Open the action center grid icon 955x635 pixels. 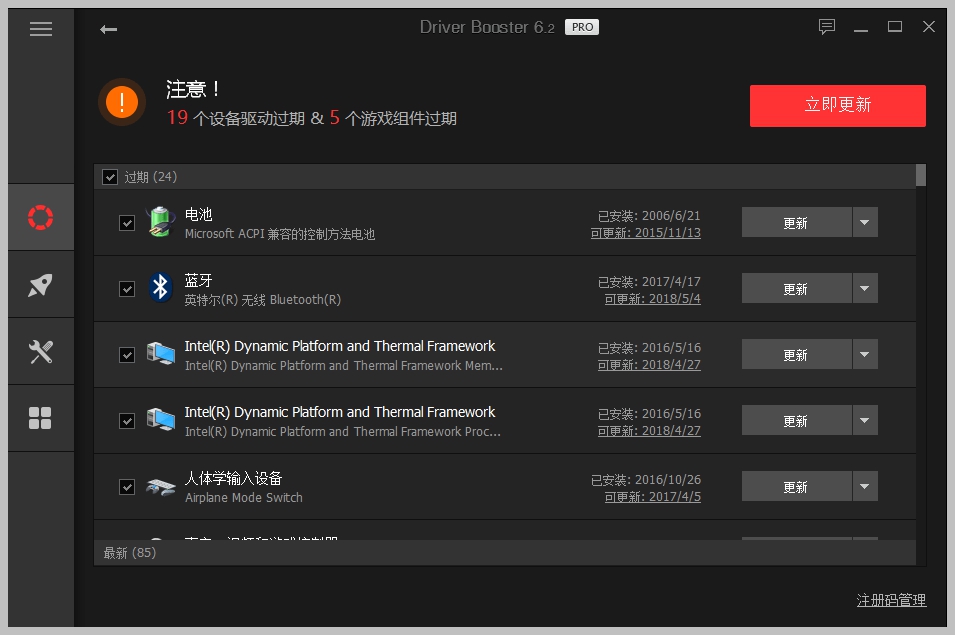[x=40, y=418]
